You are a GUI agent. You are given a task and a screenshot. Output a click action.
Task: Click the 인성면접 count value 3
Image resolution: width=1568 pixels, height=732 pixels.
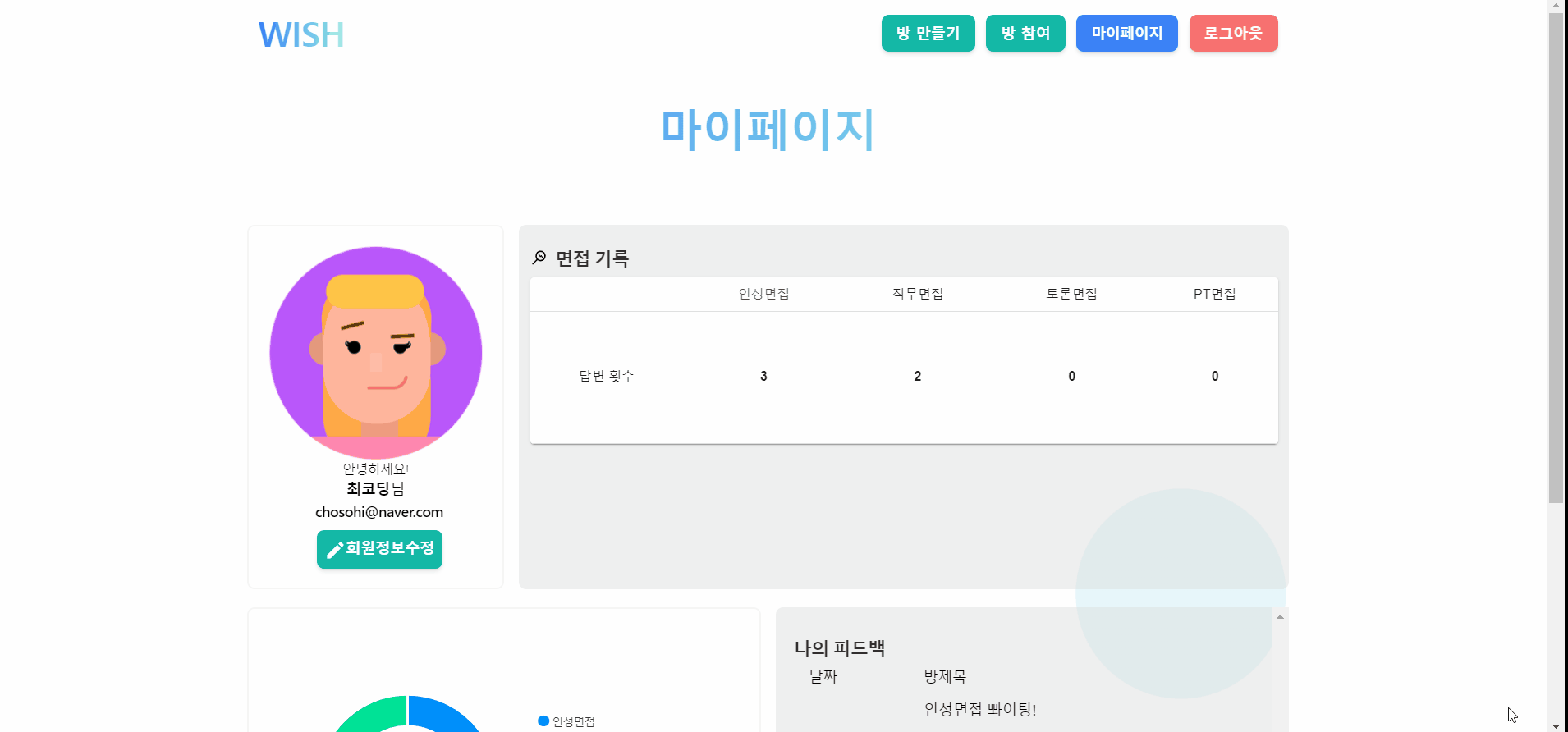pos(763,376)
